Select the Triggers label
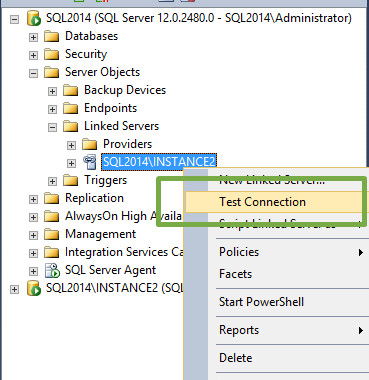The width and height of the screenshot is (369, 380). (x=105, y=180)
